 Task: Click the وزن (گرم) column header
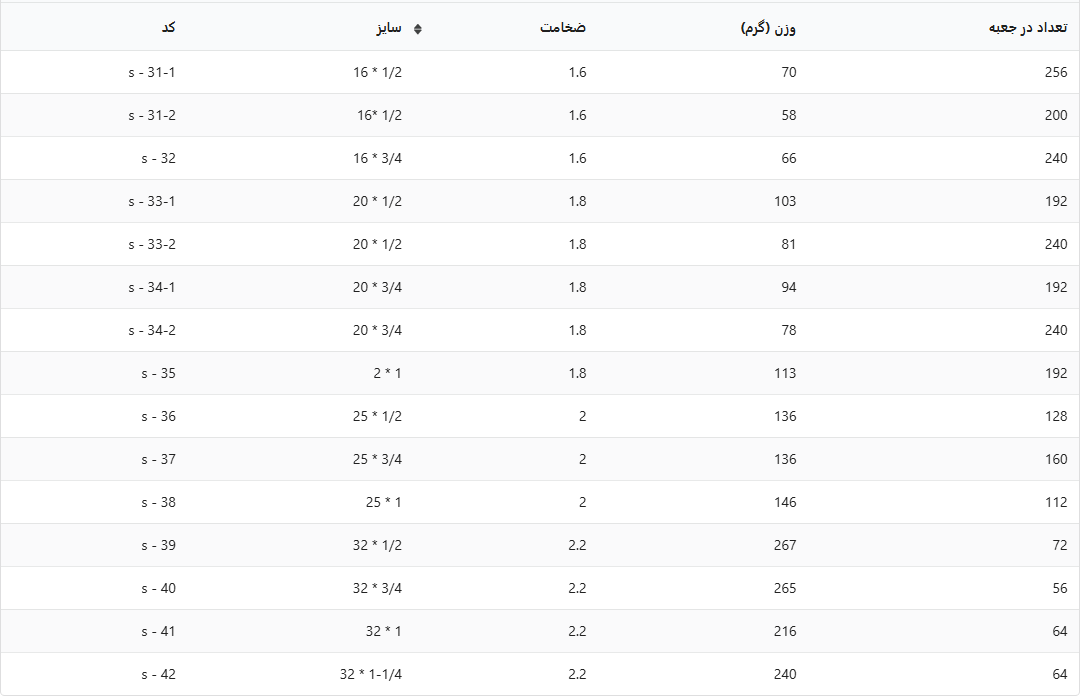[768, 28]
